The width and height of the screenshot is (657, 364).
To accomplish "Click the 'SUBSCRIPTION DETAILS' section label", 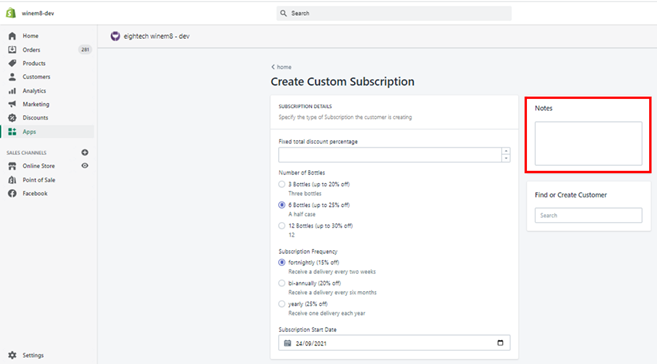I will coord(305,106).
